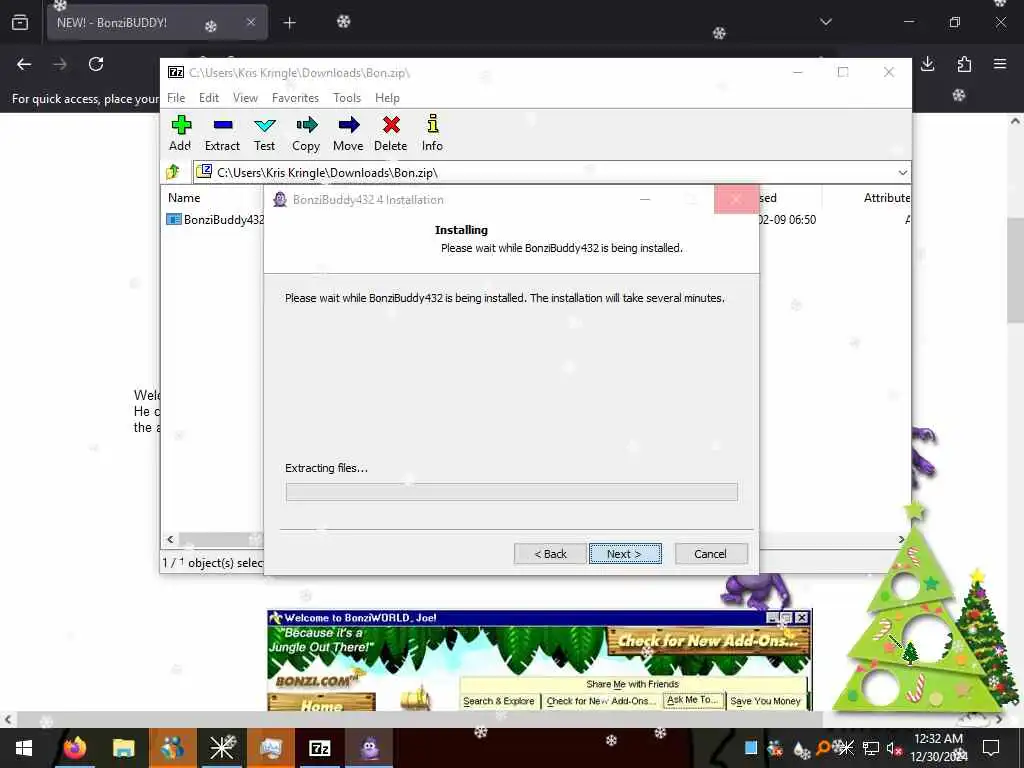Viewport: 1024px width, 768px height.
Task: Click the Home sign in Bonzi banner
Action: (x=321, y=704)
